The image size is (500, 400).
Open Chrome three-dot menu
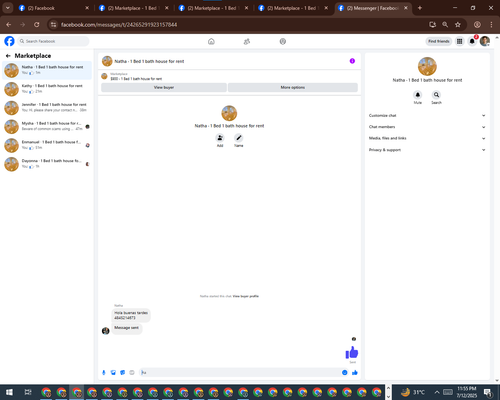[491, 24]
